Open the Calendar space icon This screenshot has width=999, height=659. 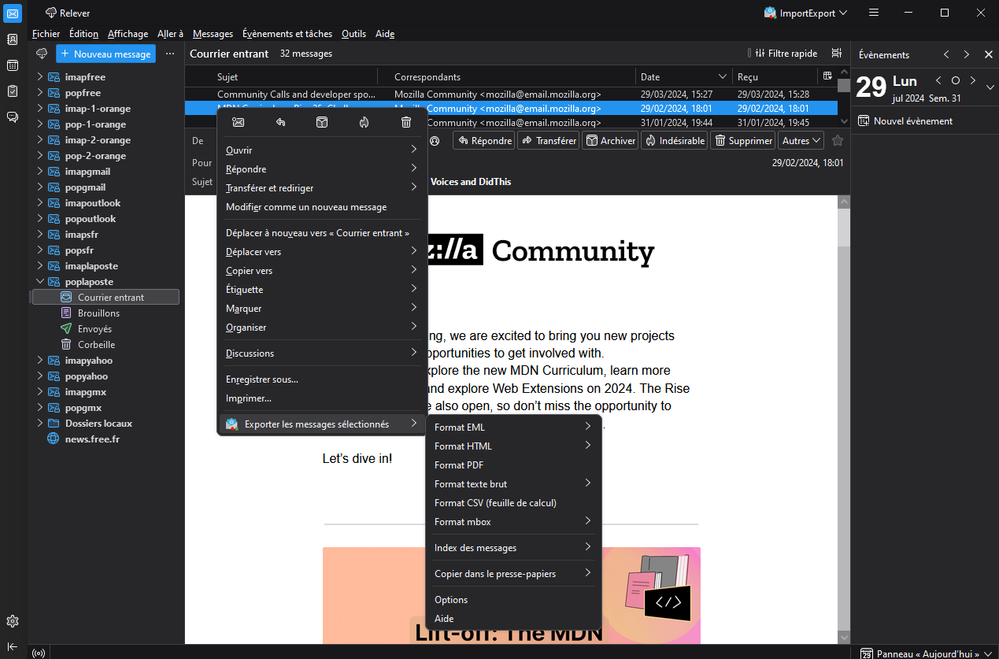point(13,66)
